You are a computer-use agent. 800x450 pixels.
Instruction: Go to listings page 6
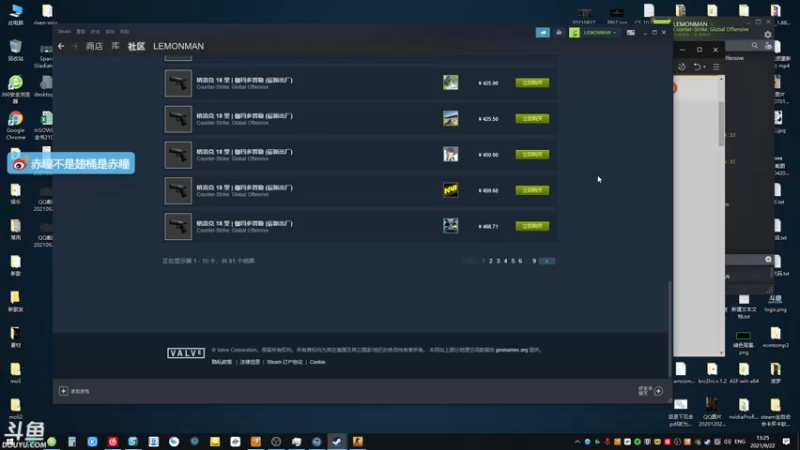point(520,261)
